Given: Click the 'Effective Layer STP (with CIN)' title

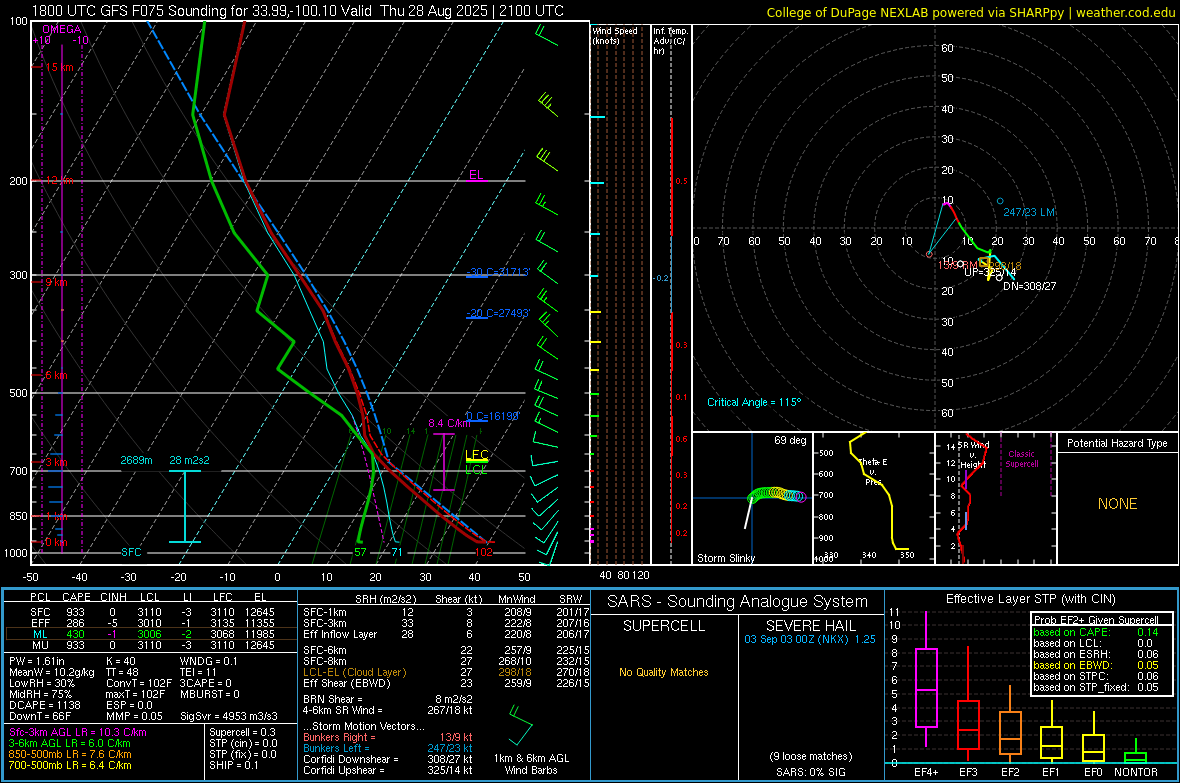Looking at the screenshot, I should point(1030,599).
